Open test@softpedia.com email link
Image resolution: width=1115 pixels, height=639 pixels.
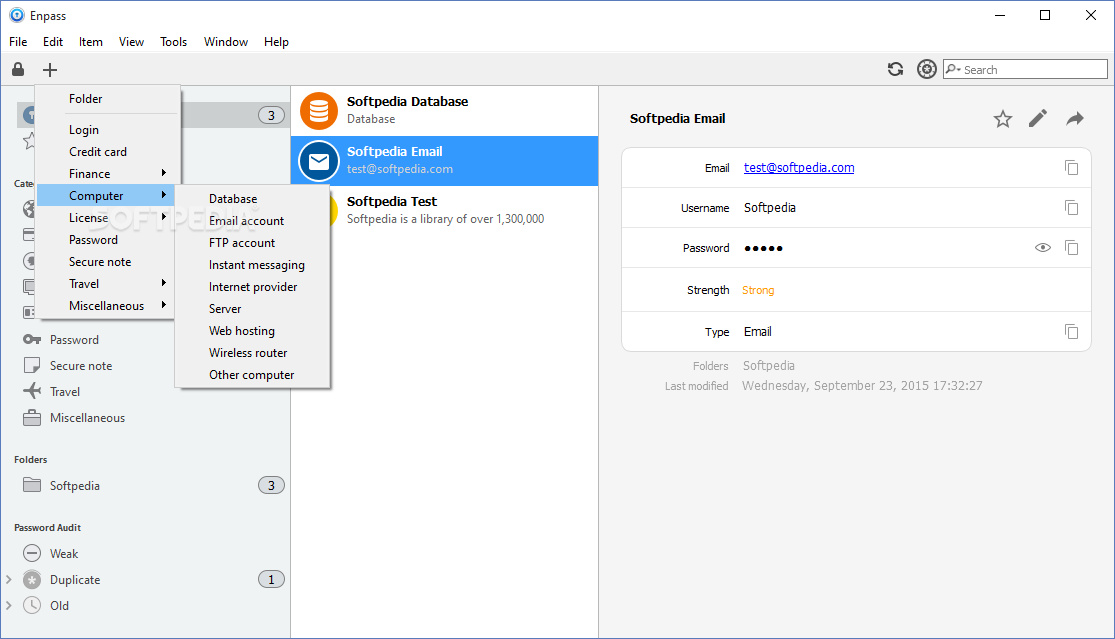pos(799,168)
